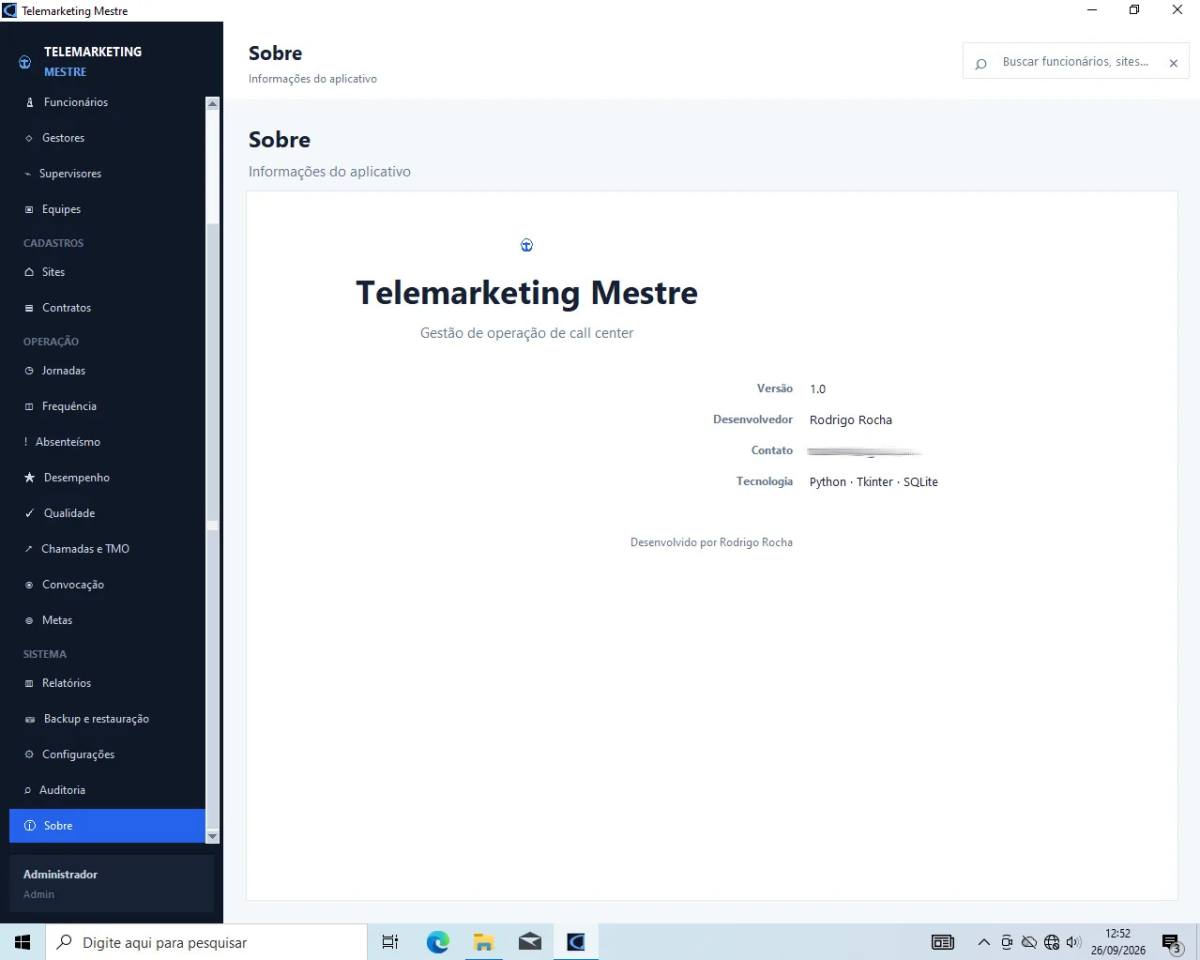Click the Gestores diamond icon
1200x960 pixels.
[x=29, y=138]
